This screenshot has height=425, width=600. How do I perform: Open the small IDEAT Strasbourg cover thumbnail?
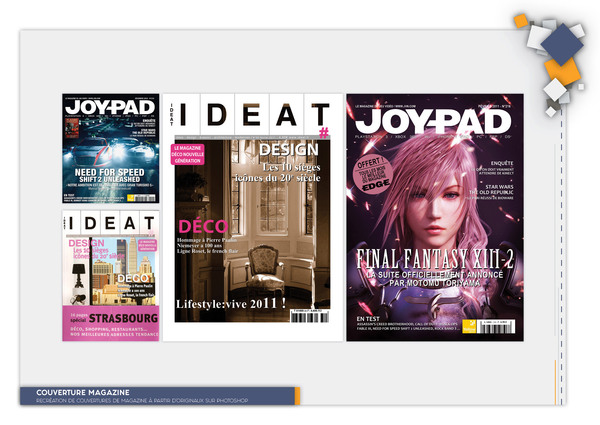tap(111, 275)
